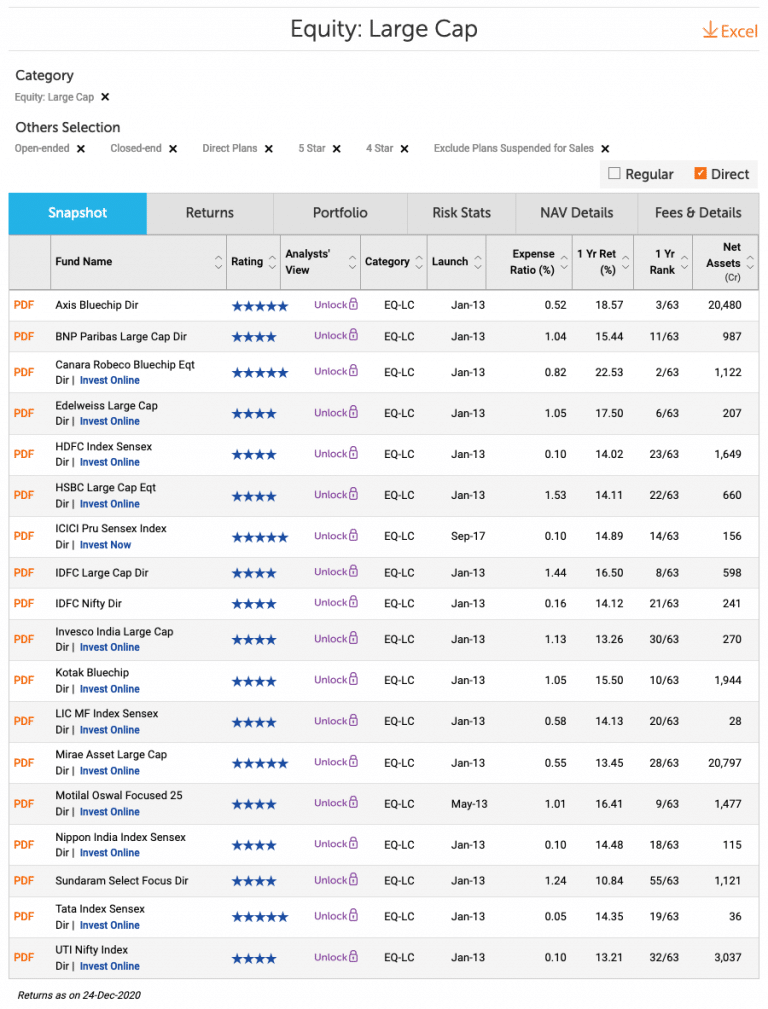Sort by 1 Yr Ret column
This screenshot has width=768, height=1009.
coord(625,262)
